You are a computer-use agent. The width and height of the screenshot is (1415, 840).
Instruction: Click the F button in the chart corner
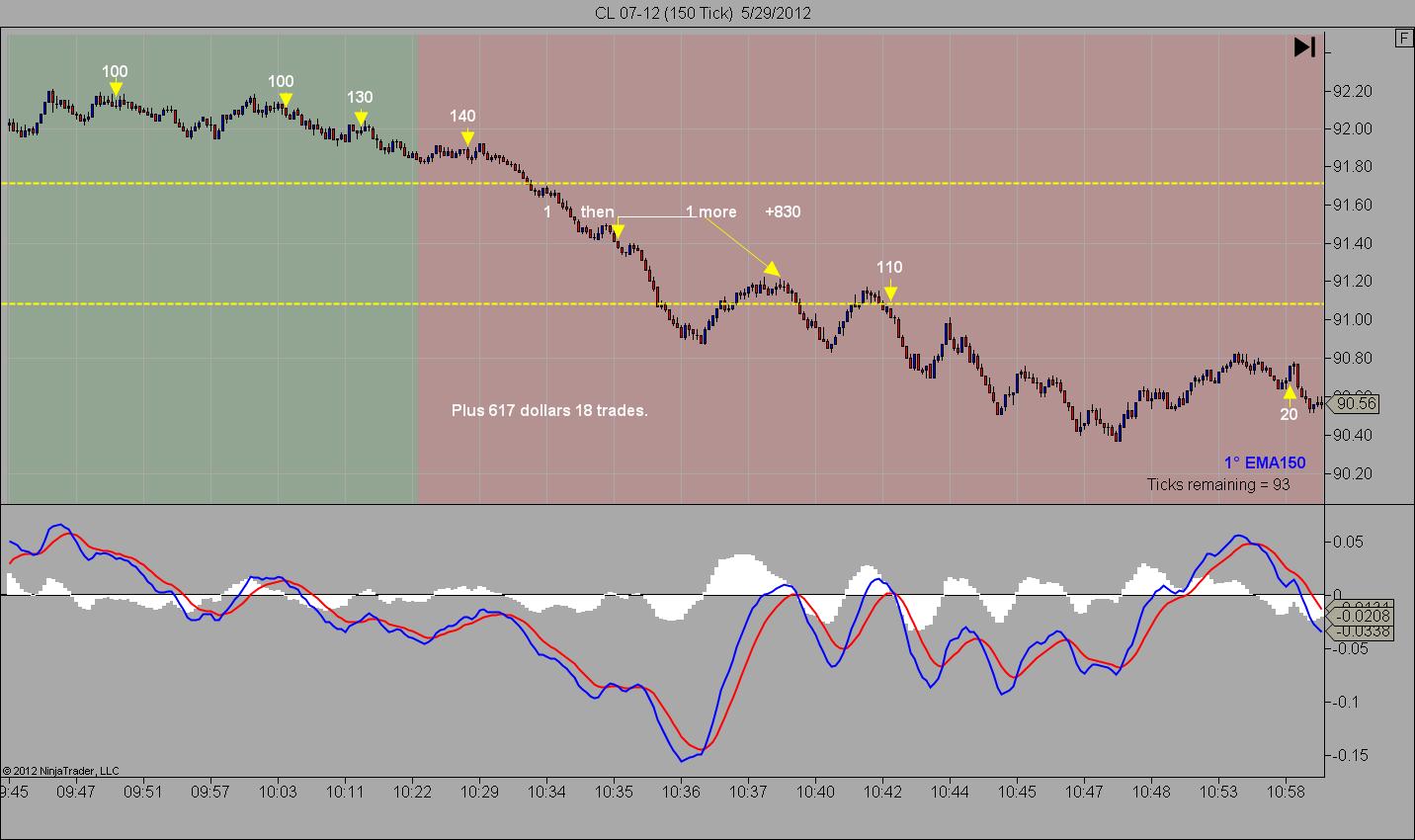coord(1404,39)
